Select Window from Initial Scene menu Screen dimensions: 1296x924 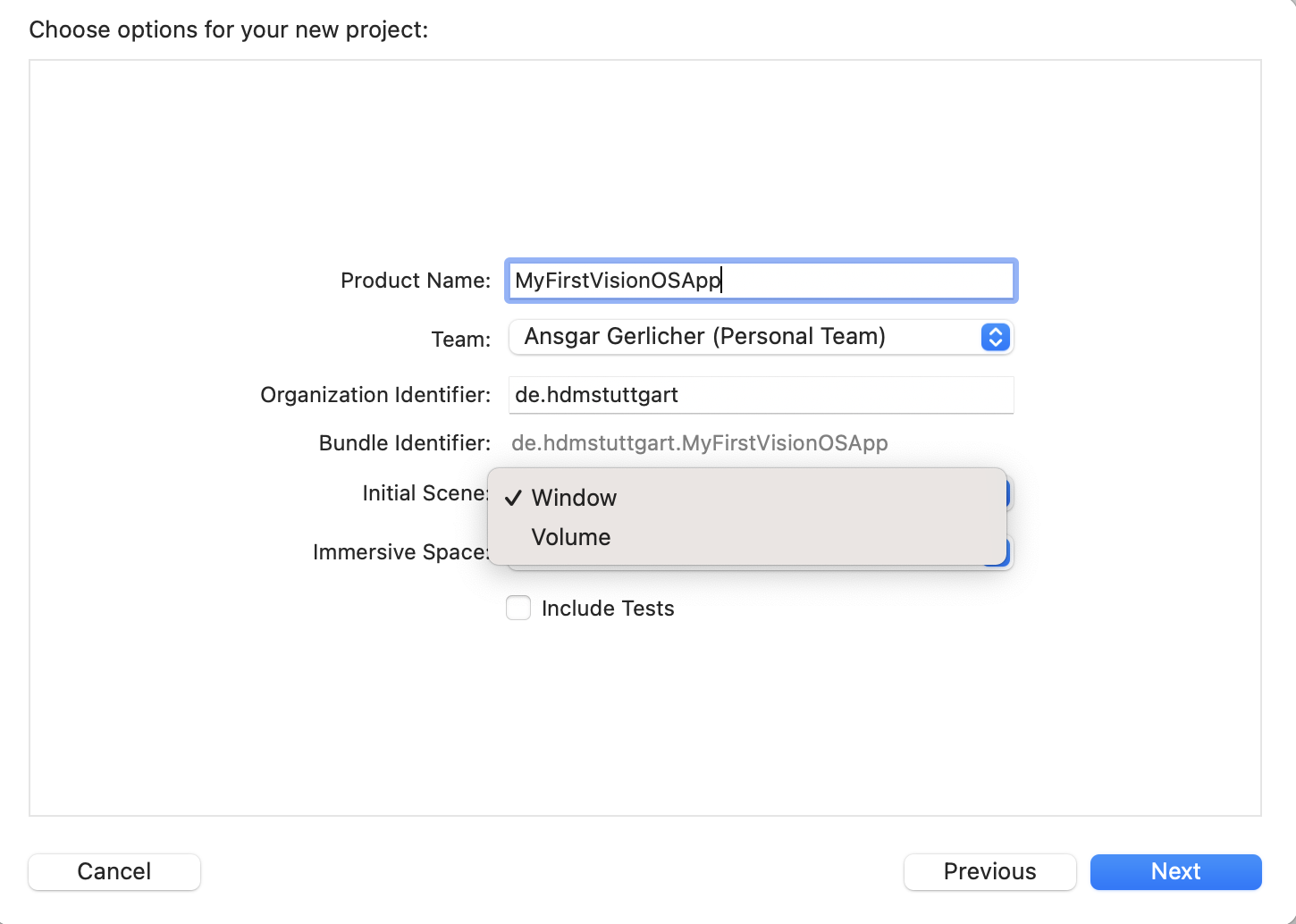[x=747, y=498]
